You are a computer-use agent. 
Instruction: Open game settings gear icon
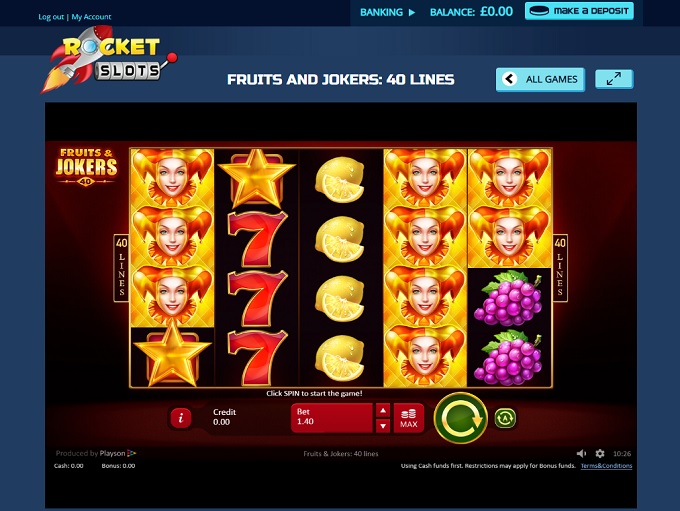pyautogui.click(x=600, y=453)
